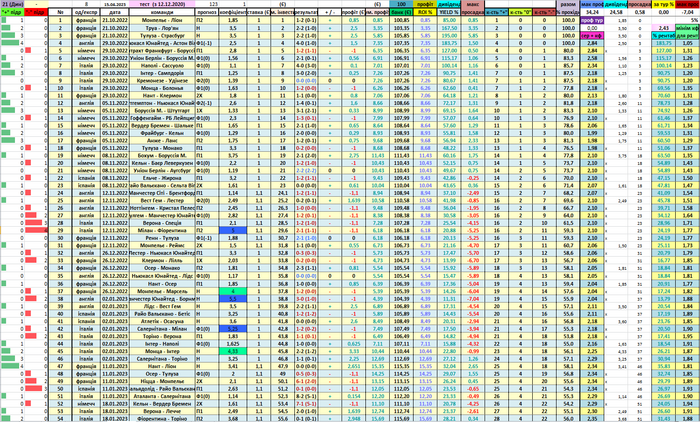Select the bank value cell '100,85'

tap(401, 20)
